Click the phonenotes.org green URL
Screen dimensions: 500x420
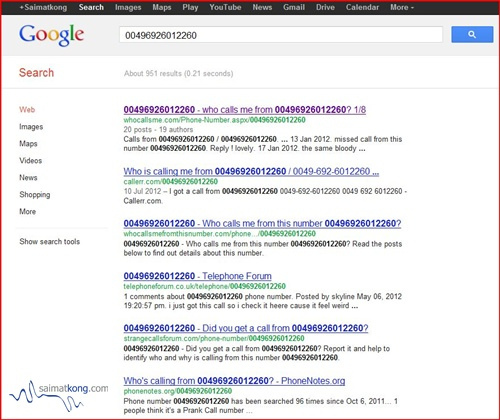pos(178,391)
